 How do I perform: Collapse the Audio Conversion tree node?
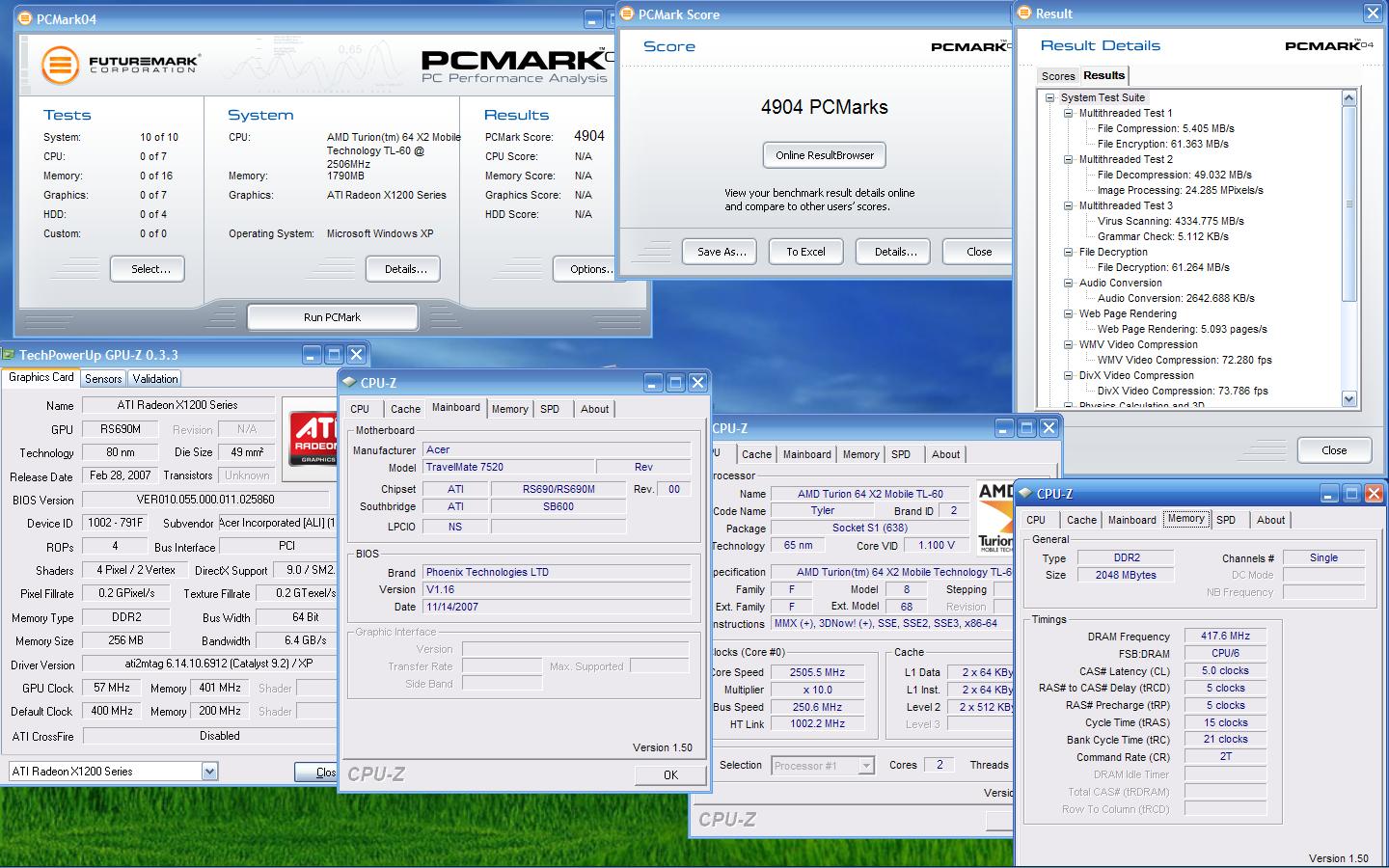point(1069,283)
